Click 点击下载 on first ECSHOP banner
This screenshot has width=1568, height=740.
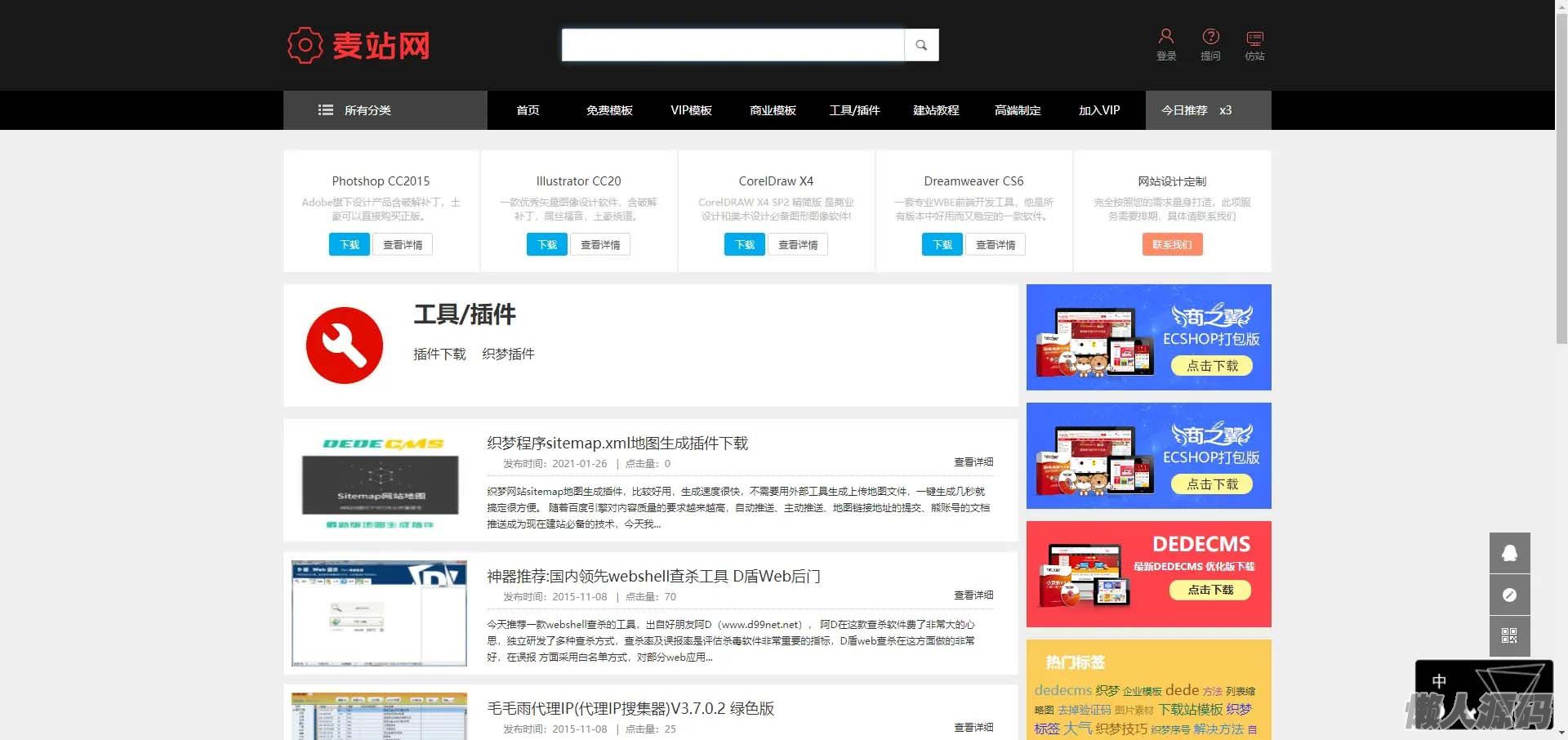tap(1212, 366)
